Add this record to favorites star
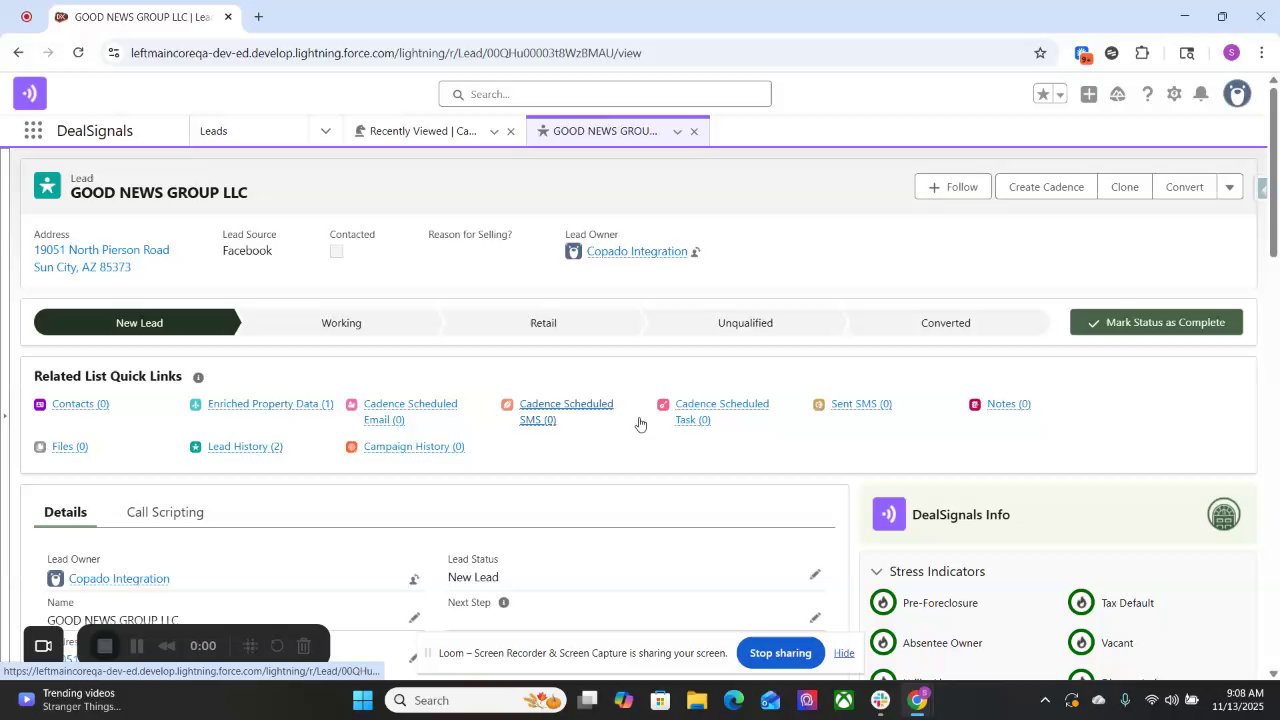 click(x=1043, y=94)
